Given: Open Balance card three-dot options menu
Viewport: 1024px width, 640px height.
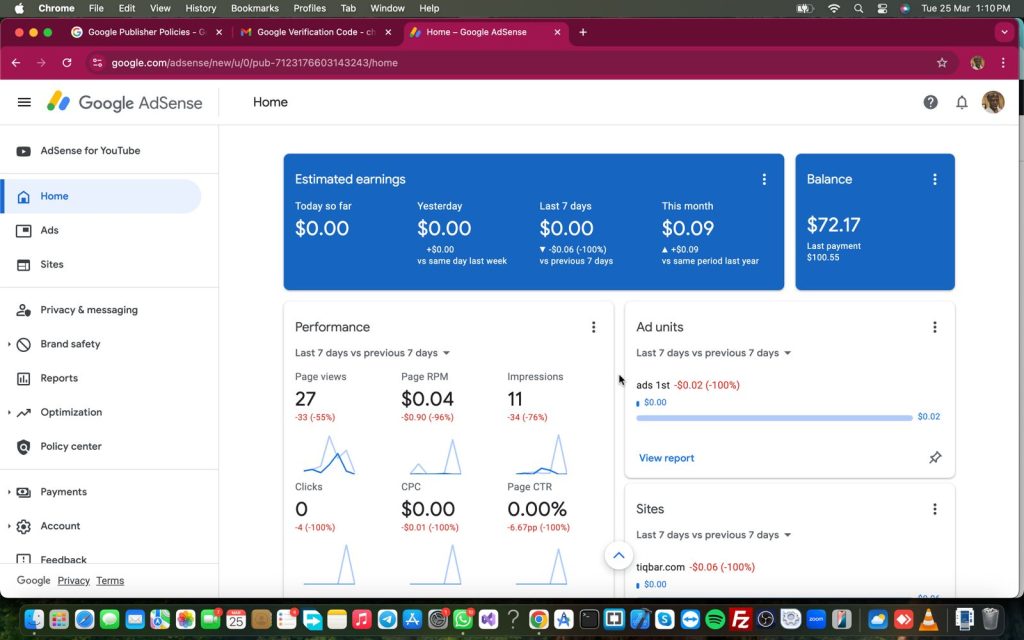Looking at the screenshot, I should click(935, 180).
